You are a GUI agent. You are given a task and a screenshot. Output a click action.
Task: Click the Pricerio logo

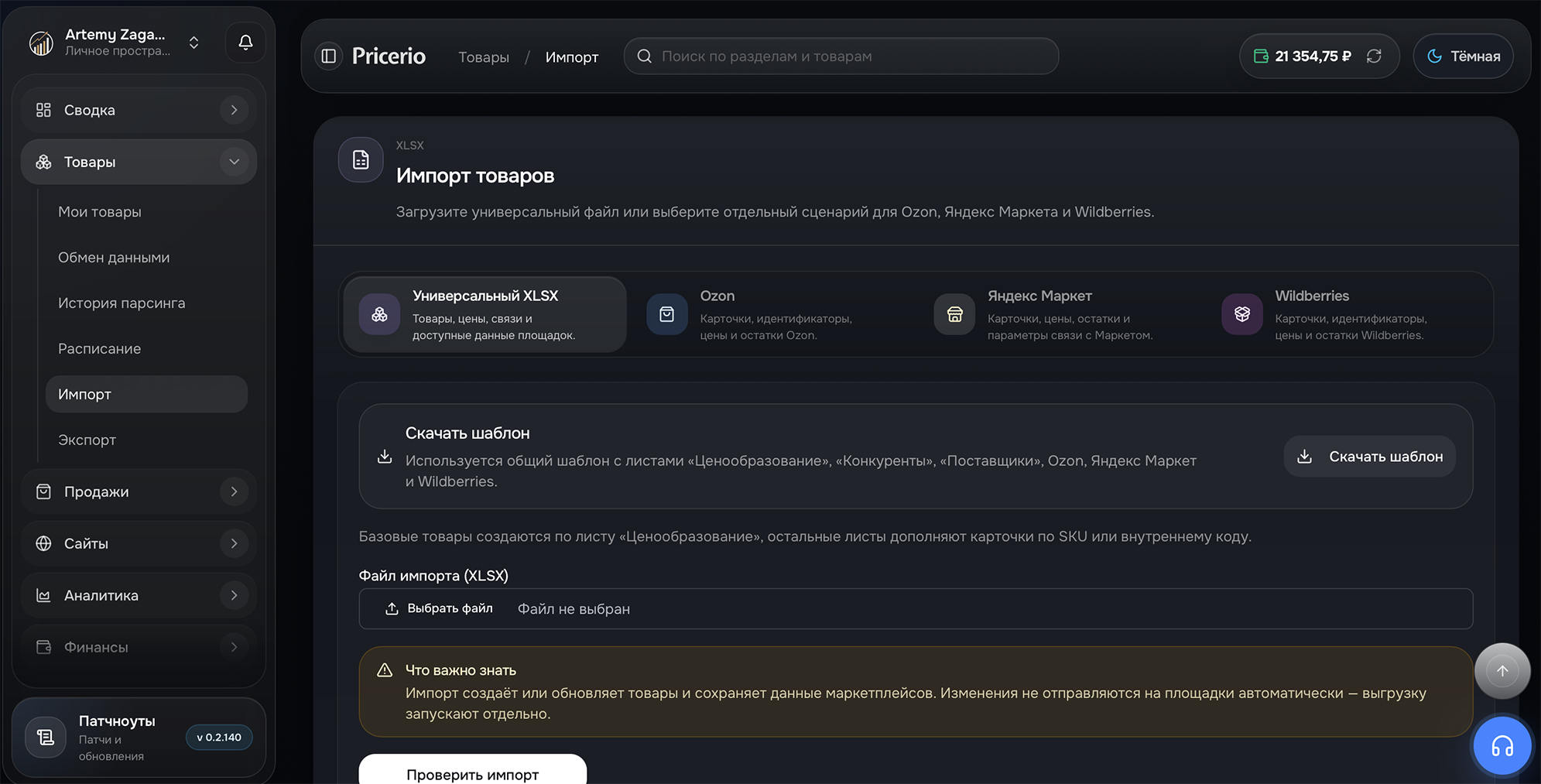click(389, 56)
